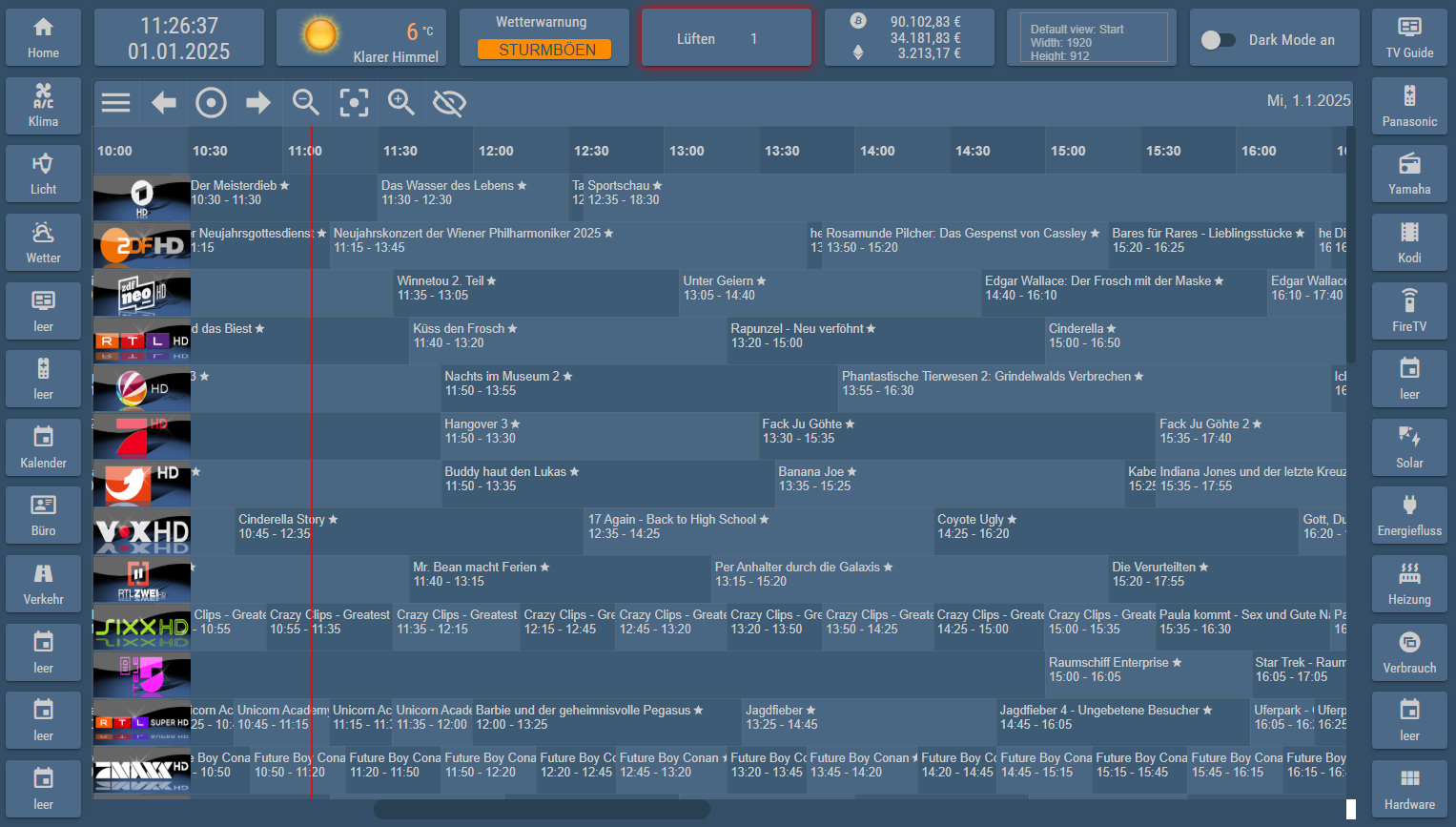This screenshot has width=1456, height=827.
Task: Open the crypto prices tile
Action: [x=910, y=37]
